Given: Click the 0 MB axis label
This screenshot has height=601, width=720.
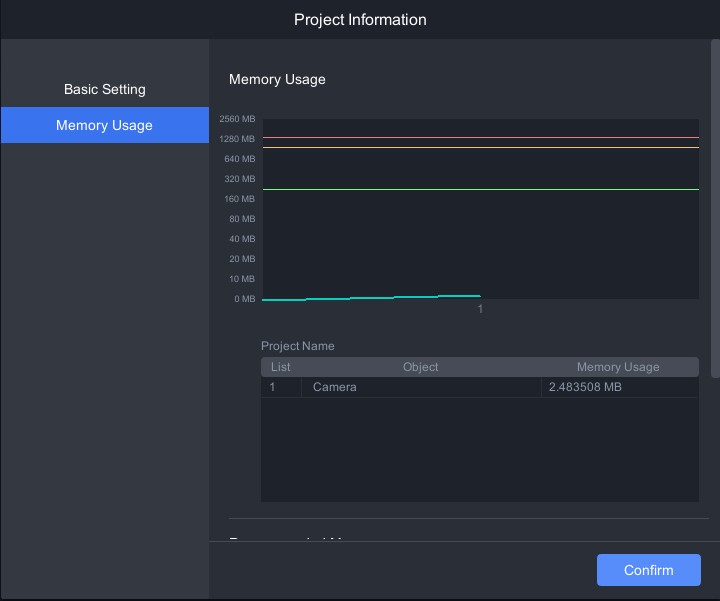Looking at the screenshot, I should click(244, 299).
